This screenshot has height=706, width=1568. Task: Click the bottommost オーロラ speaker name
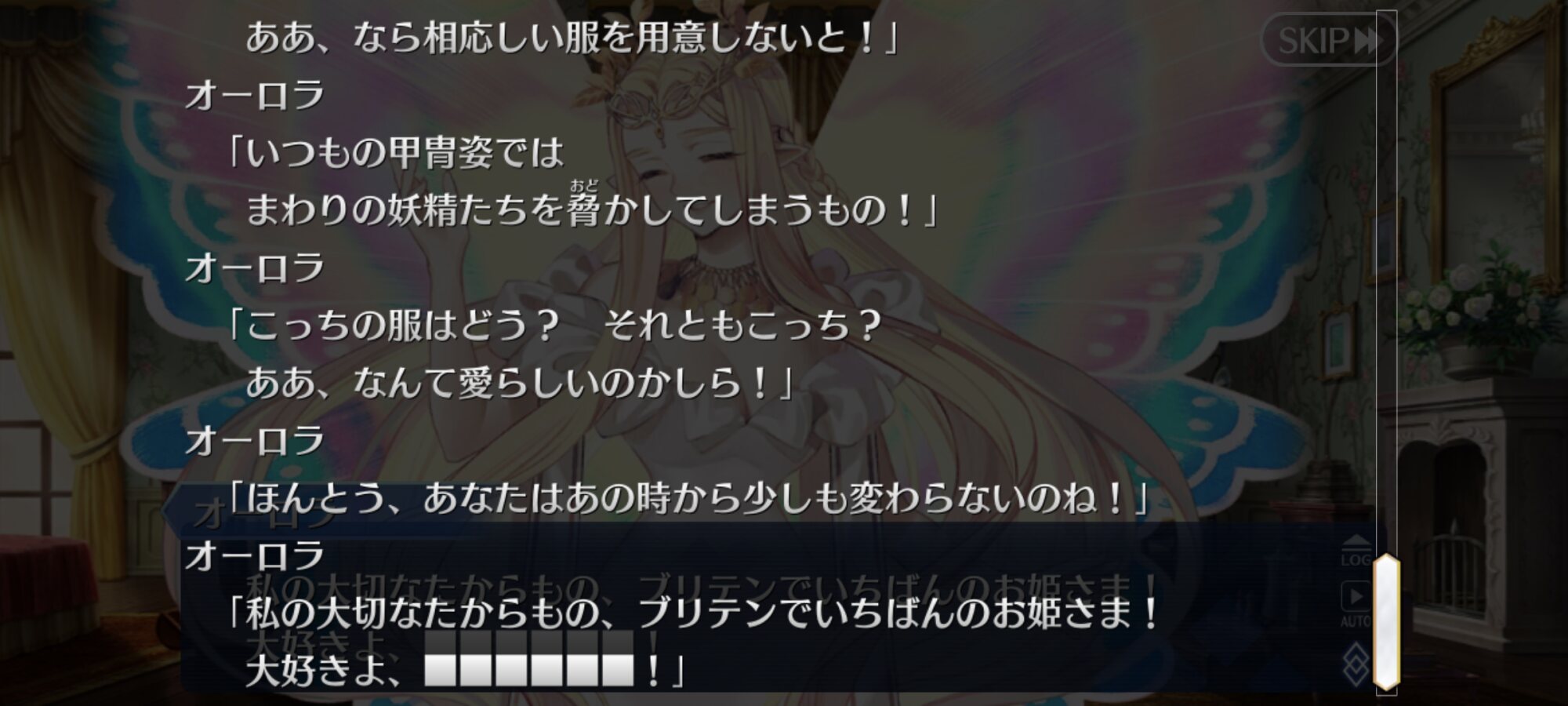pos(255,555)
